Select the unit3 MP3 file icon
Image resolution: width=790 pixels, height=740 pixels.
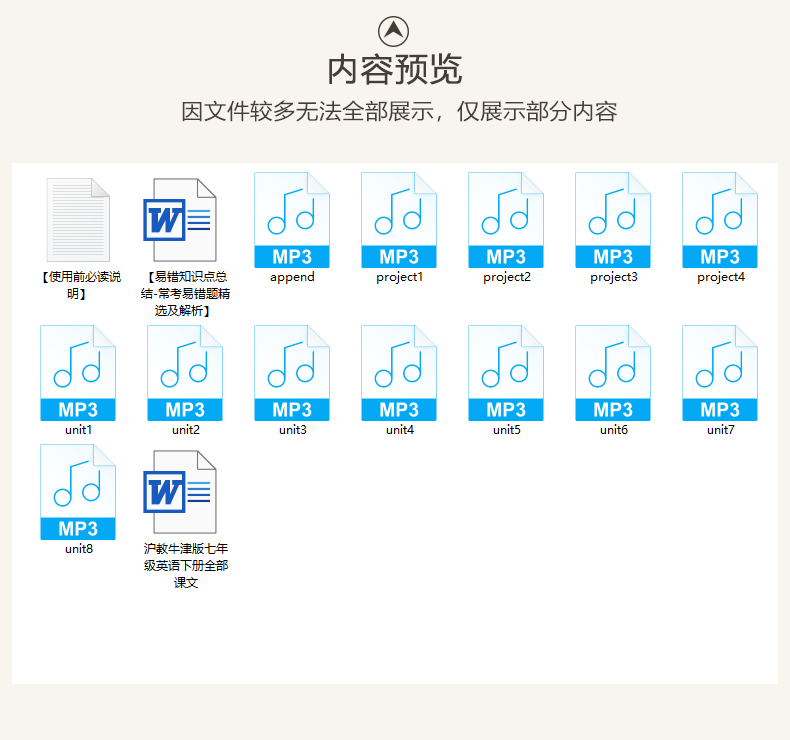pyautogui.click(x=292, y=373)
